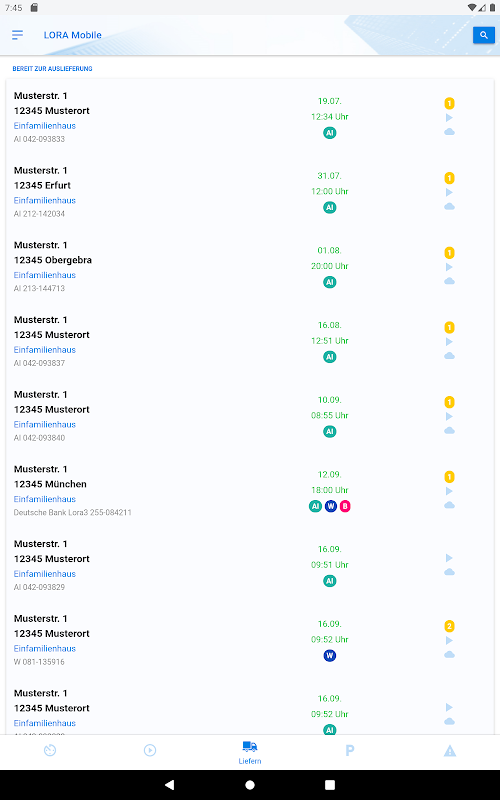
Task: Click yellow badge 2 for W 081-135916
Action: (x=449, y=626)
